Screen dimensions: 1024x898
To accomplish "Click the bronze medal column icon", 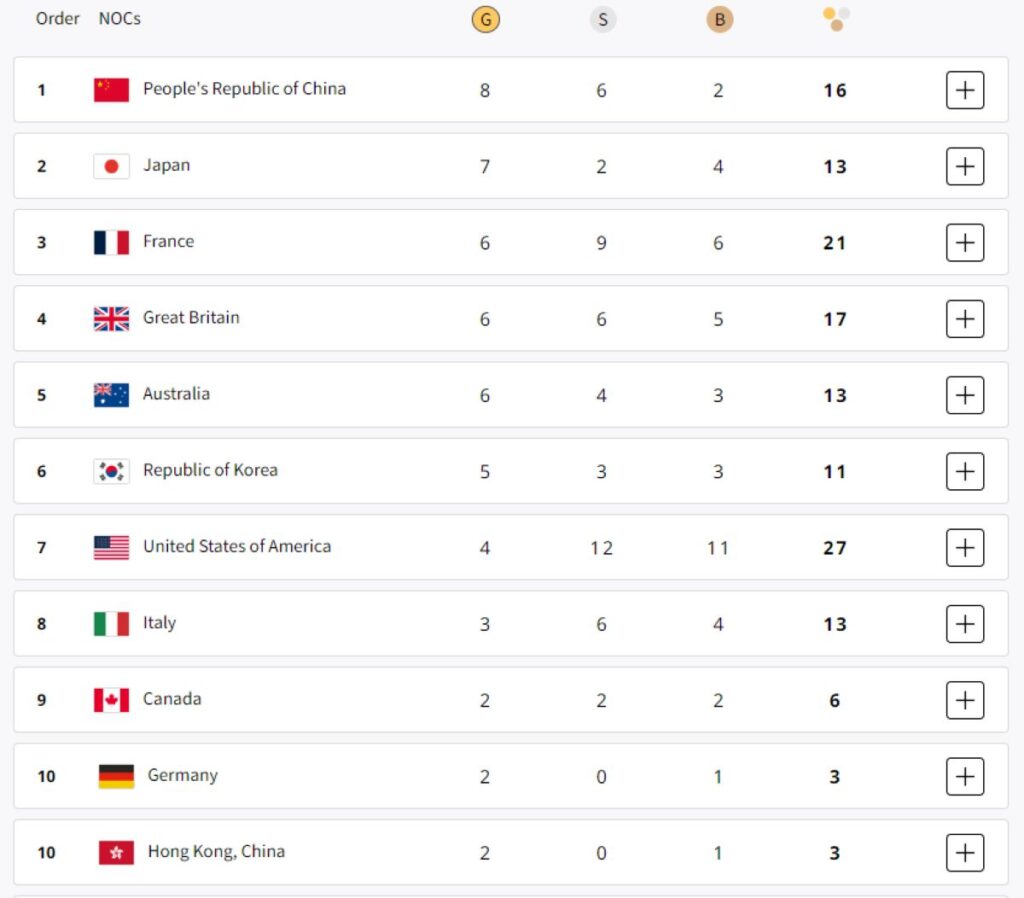I will point(718,20).
